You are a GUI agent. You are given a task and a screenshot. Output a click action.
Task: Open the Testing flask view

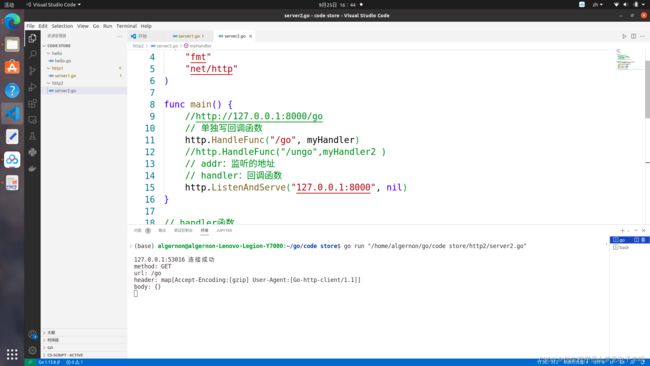click(x=32, y=136)
